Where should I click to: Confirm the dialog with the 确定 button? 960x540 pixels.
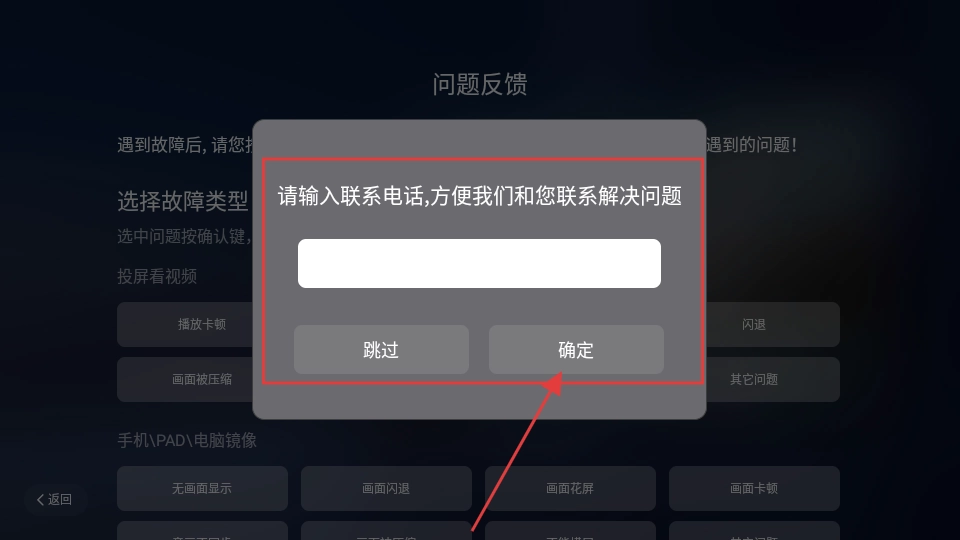coord(576,350)
